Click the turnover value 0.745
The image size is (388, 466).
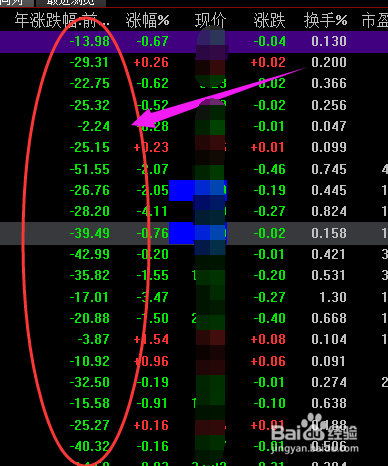(329, 169)
